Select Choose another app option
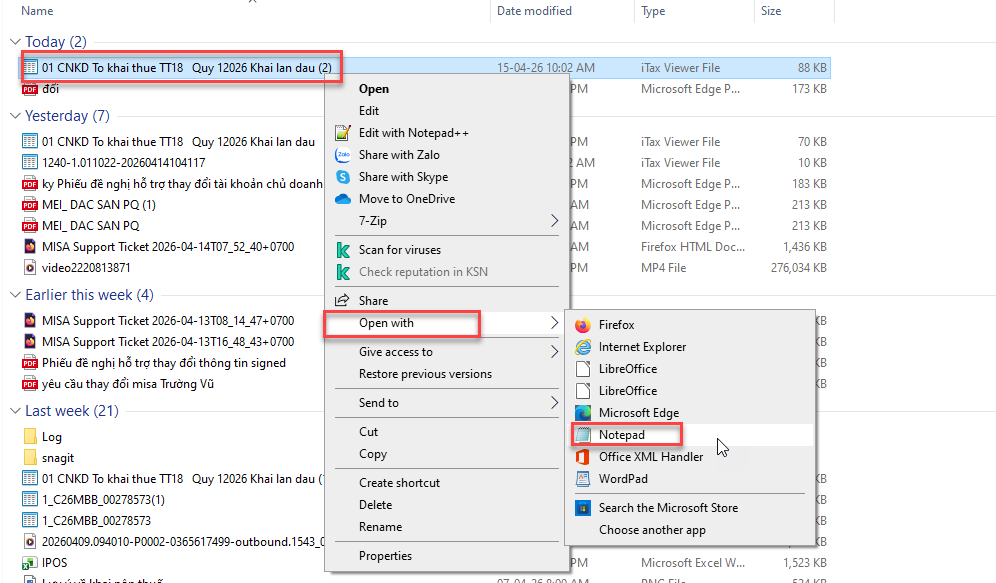996x583 pixels. (x=652, y=530)
